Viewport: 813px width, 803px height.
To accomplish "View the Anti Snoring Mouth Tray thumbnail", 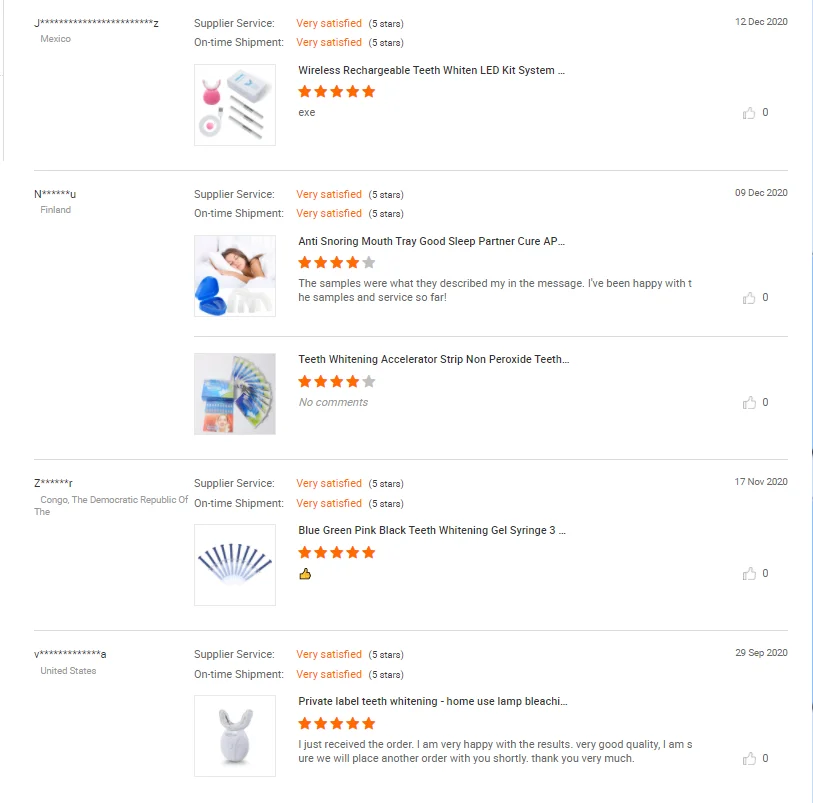I will click(x=235, y=276).
